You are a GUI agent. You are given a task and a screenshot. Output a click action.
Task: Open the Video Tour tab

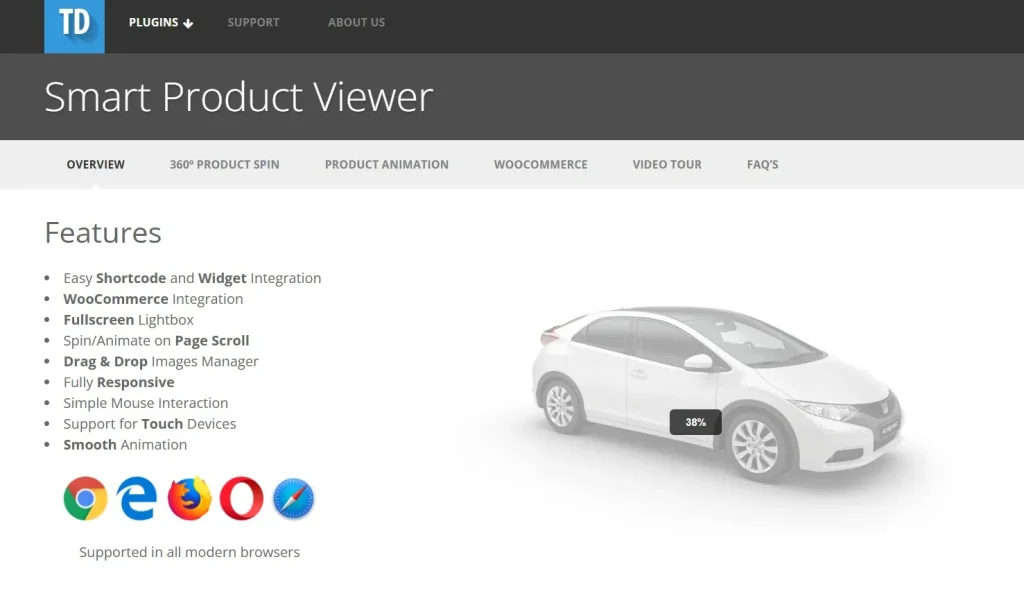[667, 165]
